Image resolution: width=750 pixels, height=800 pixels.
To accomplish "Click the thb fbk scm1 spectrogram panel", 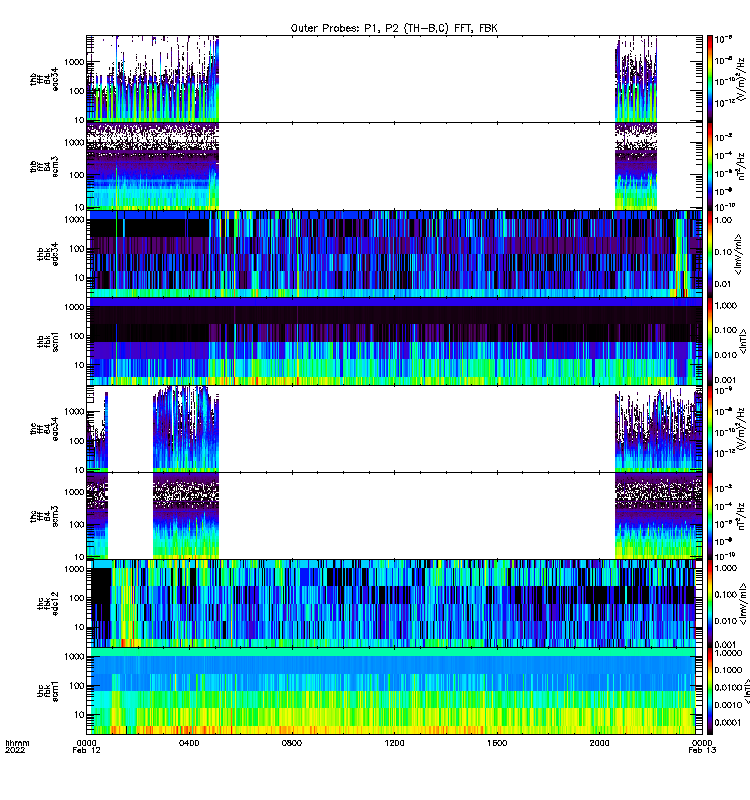I will click(x=394, y=341).
